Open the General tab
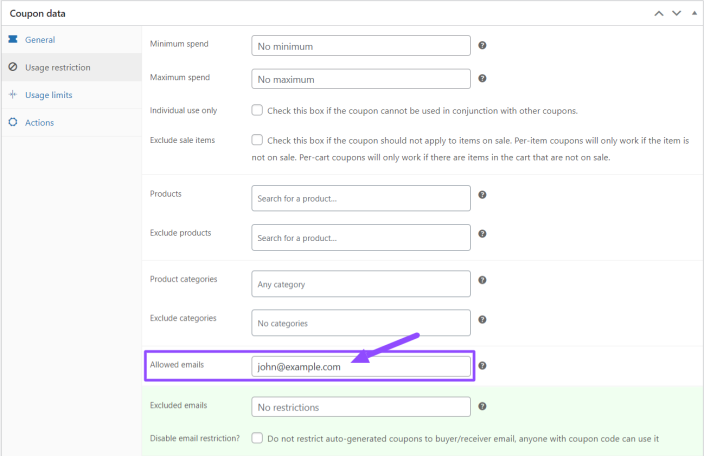 click(x=40, y=40)
